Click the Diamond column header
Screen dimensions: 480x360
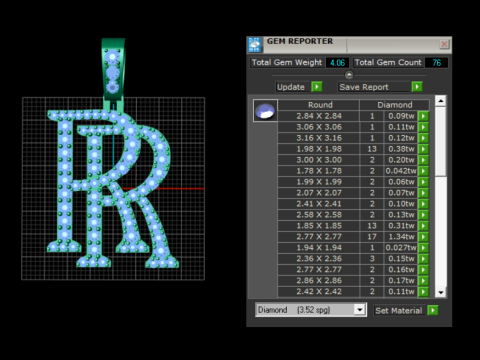pyautogui.click(x=395, y=105)
